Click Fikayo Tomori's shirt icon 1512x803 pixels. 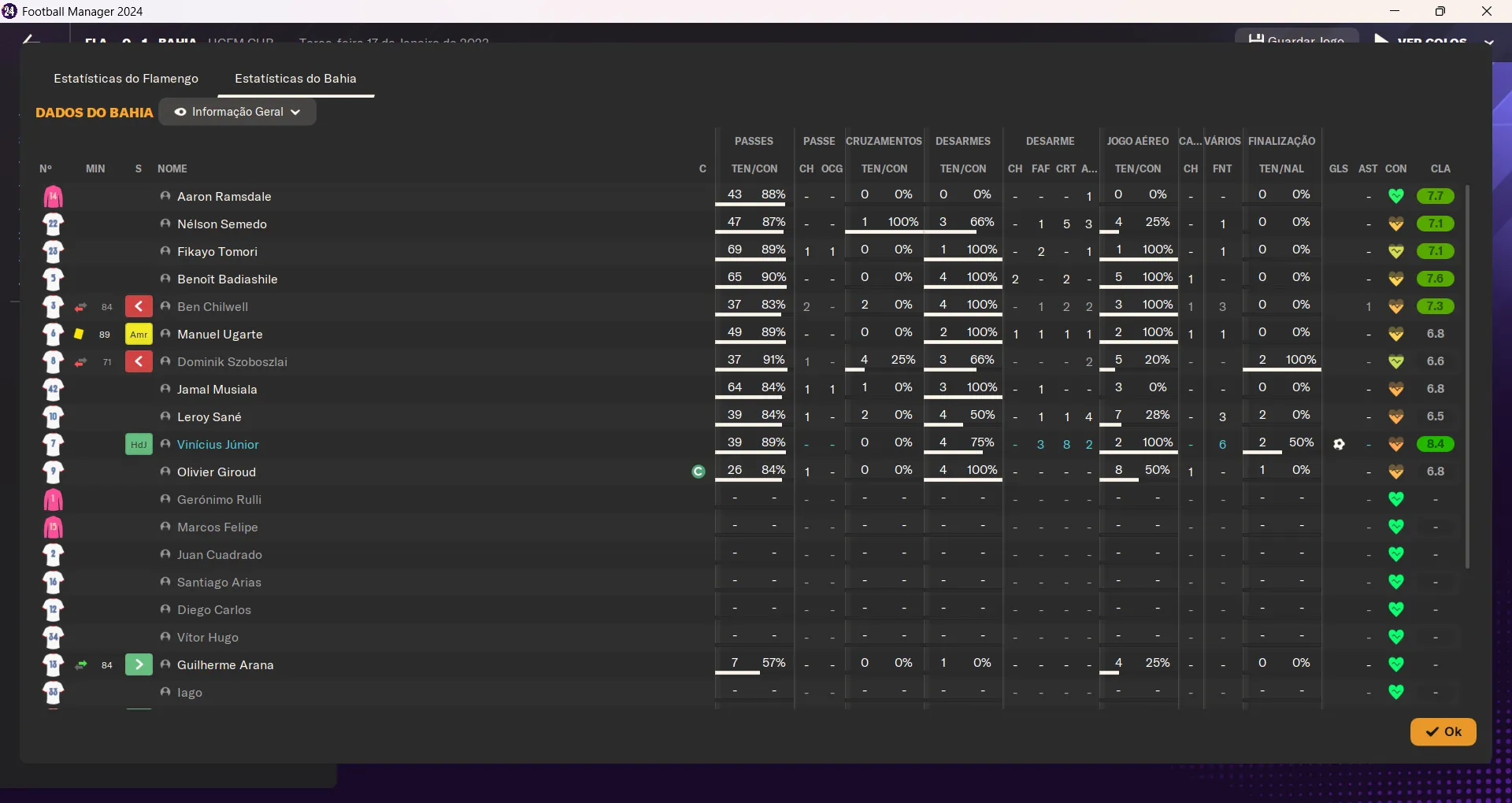pos(53,251)
